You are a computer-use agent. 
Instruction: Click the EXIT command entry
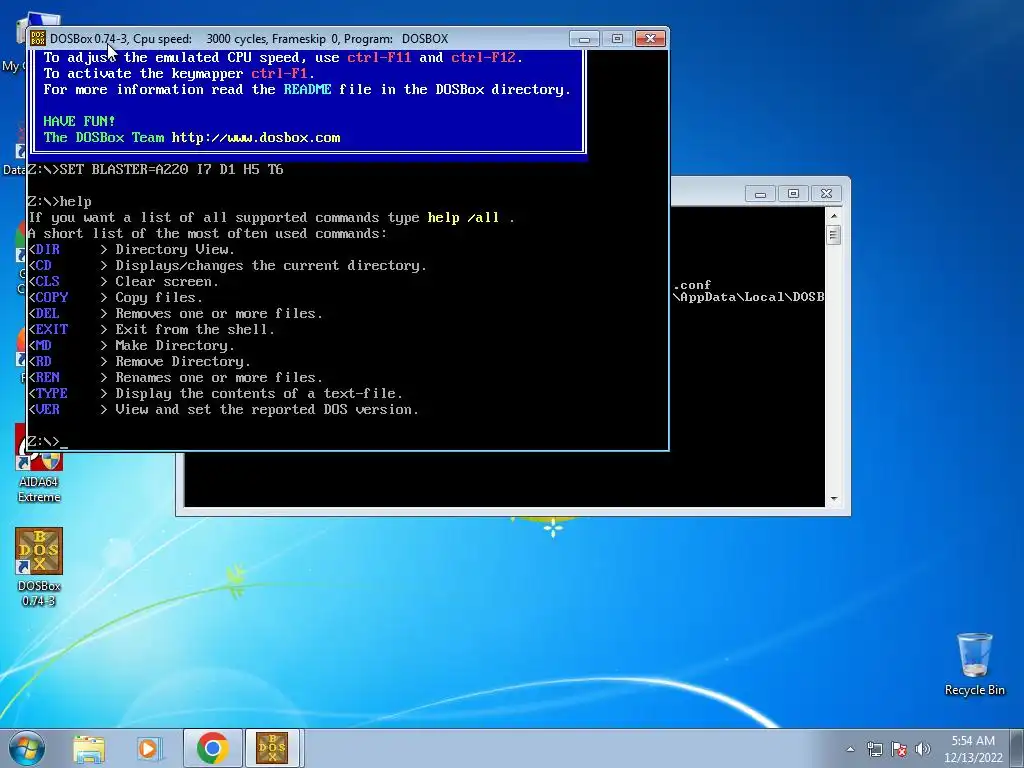pyautogui.click(x=152, y=329)
